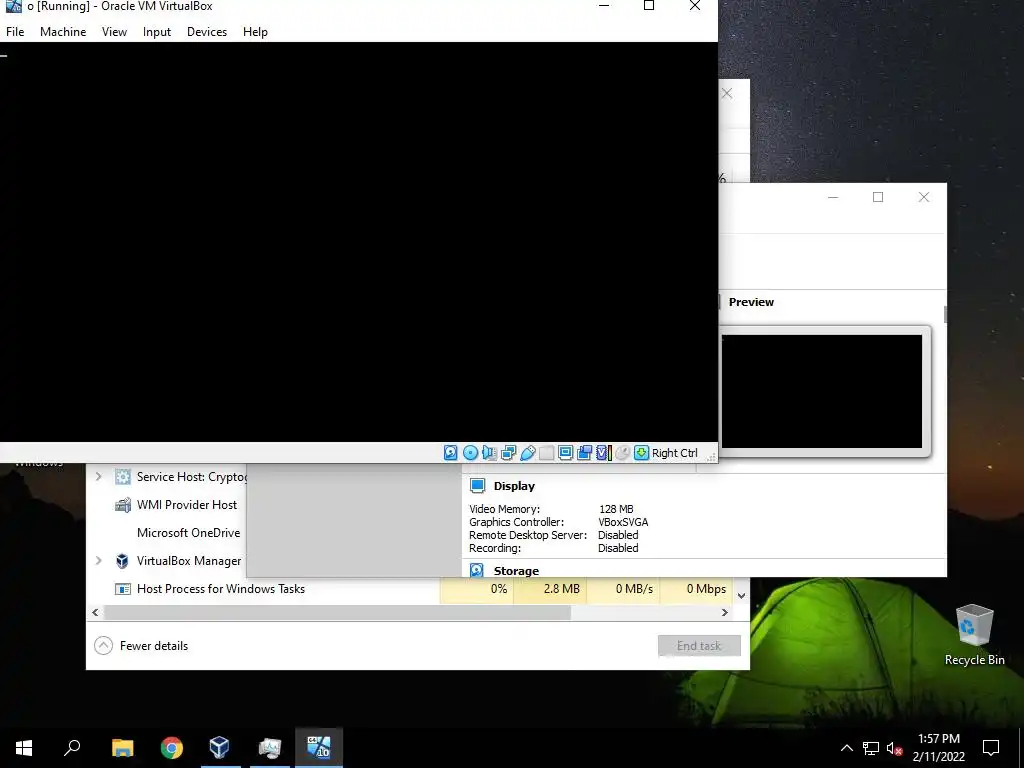The height and width of the screenshot is (768, 1024).
Task: Click the 128 MB Video Memory value
Action: [616, 509]
